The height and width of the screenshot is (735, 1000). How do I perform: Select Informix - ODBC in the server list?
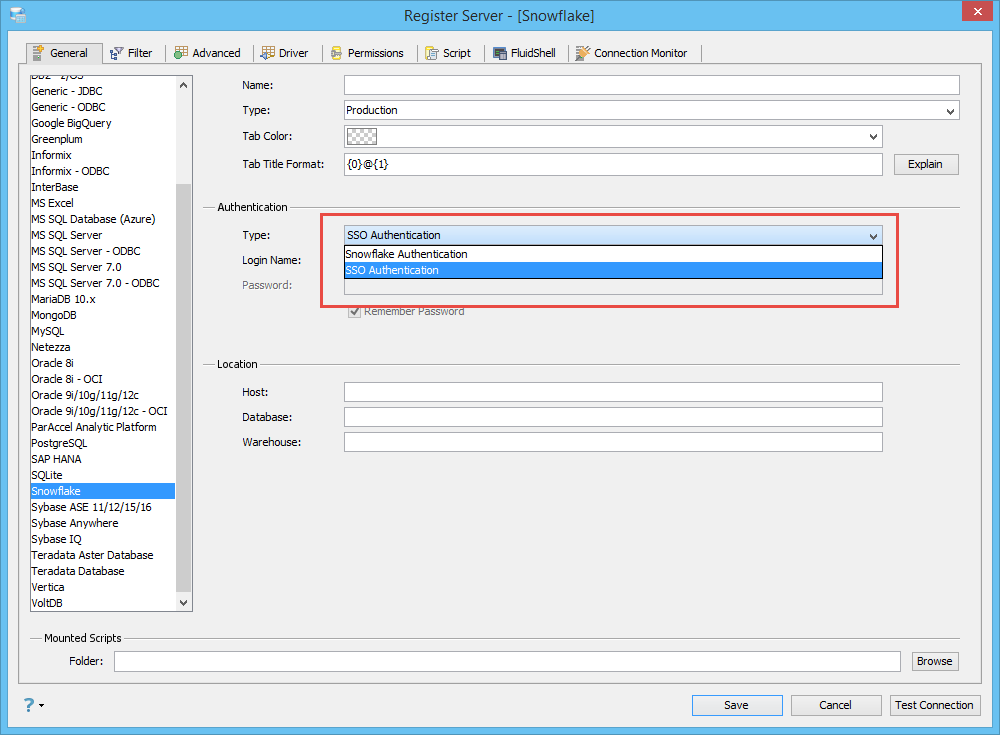103,171
